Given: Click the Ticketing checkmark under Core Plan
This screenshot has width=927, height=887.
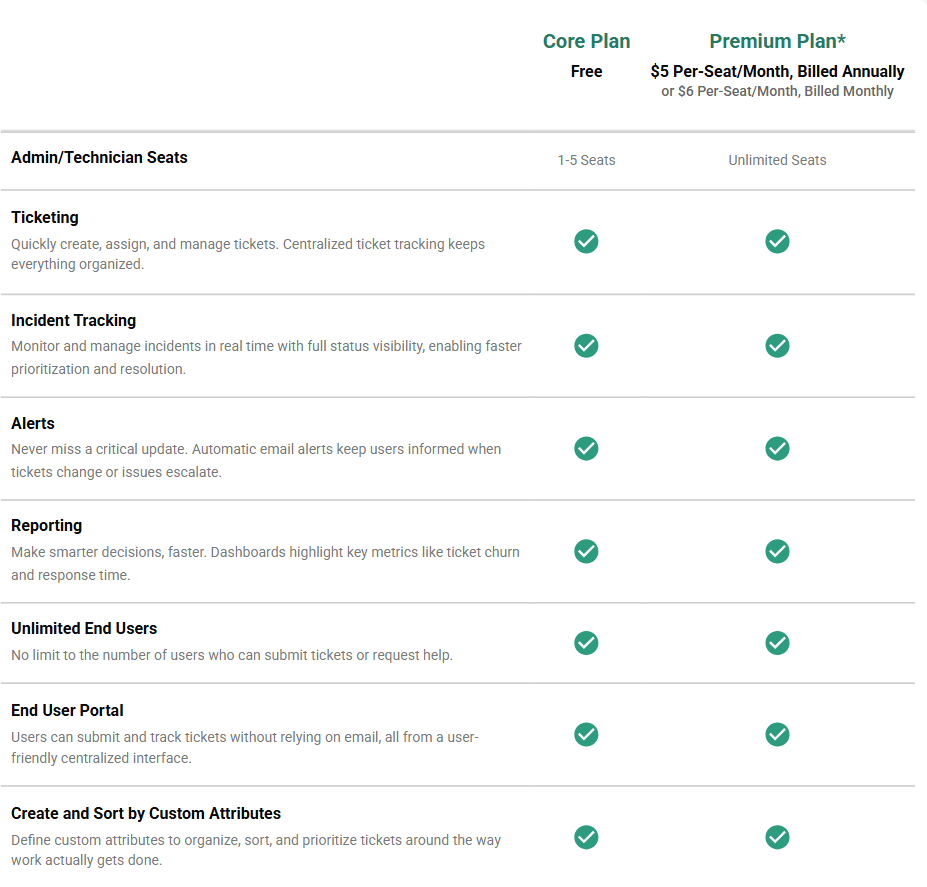Looking at the screenshot, I should click(x=586, y=242).
